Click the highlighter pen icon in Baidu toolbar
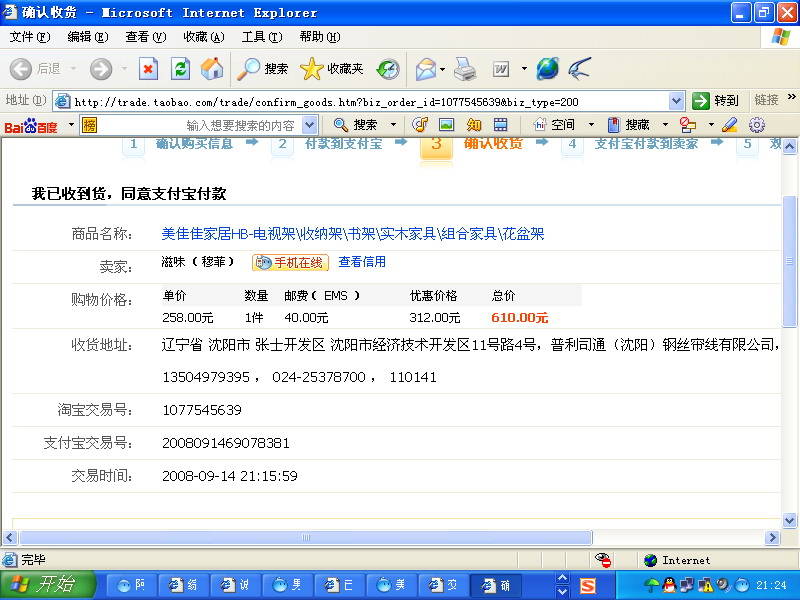Screen dimensions: 800x600 tap(730, 124)
